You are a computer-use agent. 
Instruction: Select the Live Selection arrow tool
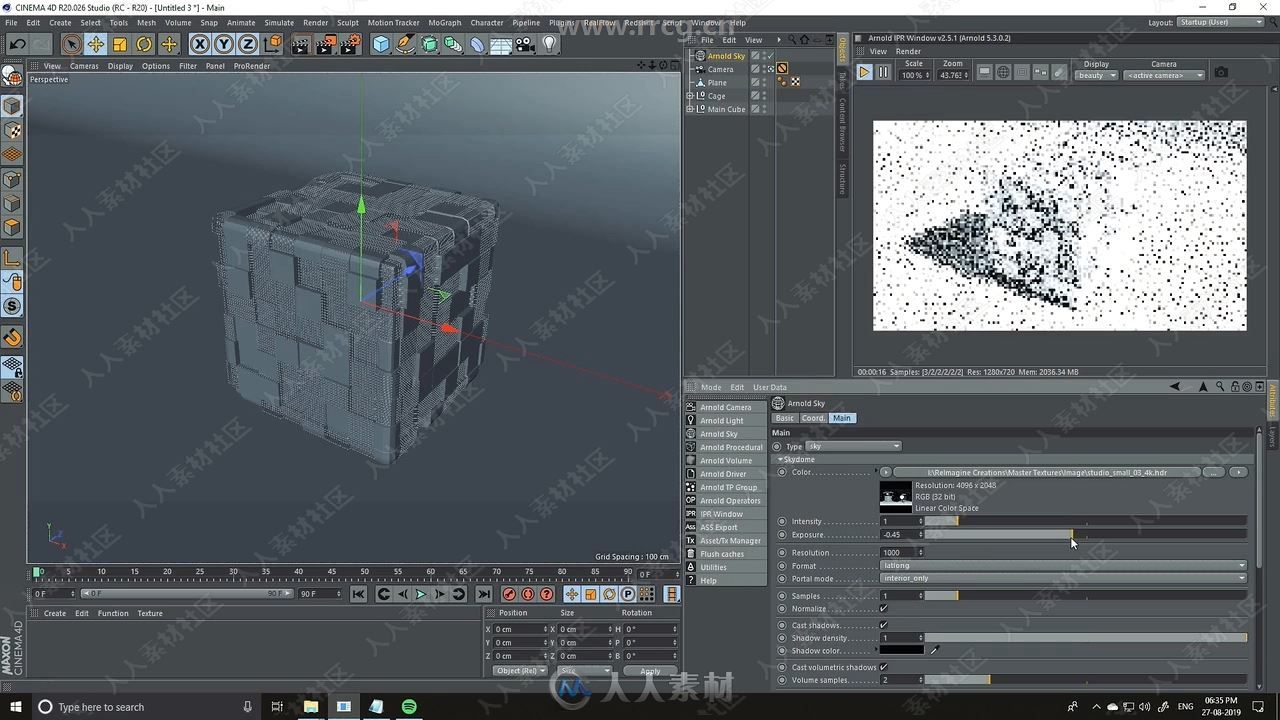(71, 44)
